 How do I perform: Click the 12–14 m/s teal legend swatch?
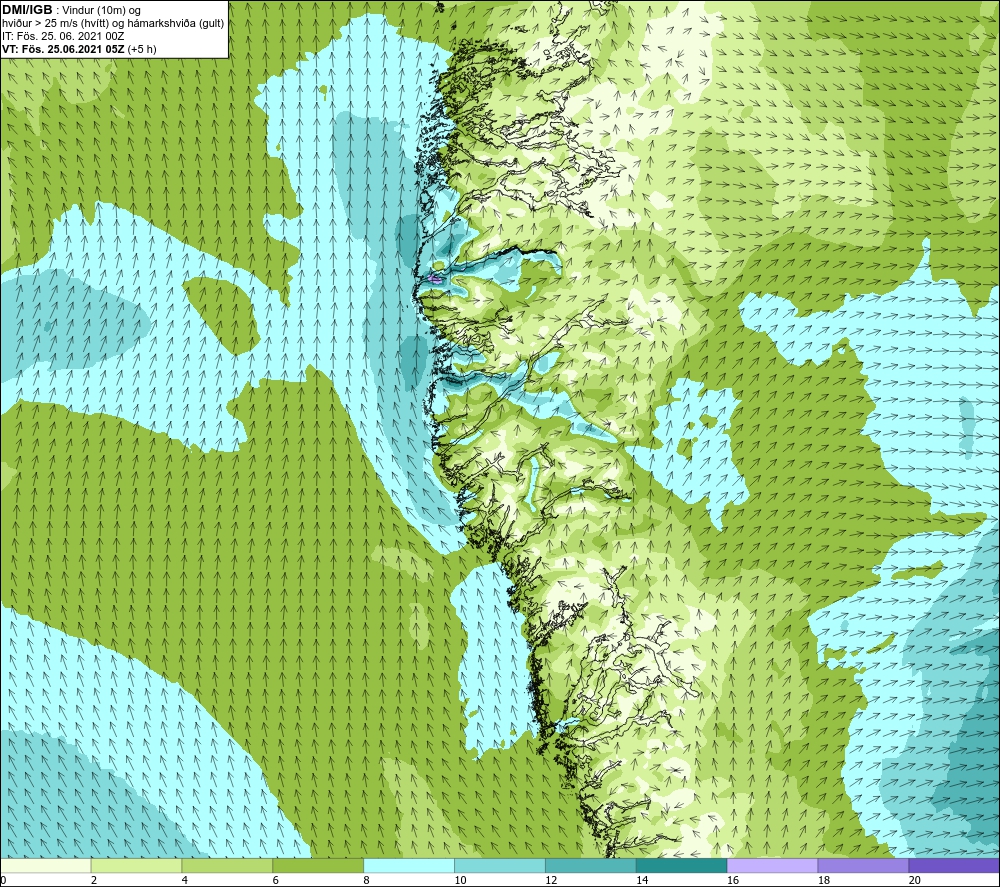tap(591, 865)
